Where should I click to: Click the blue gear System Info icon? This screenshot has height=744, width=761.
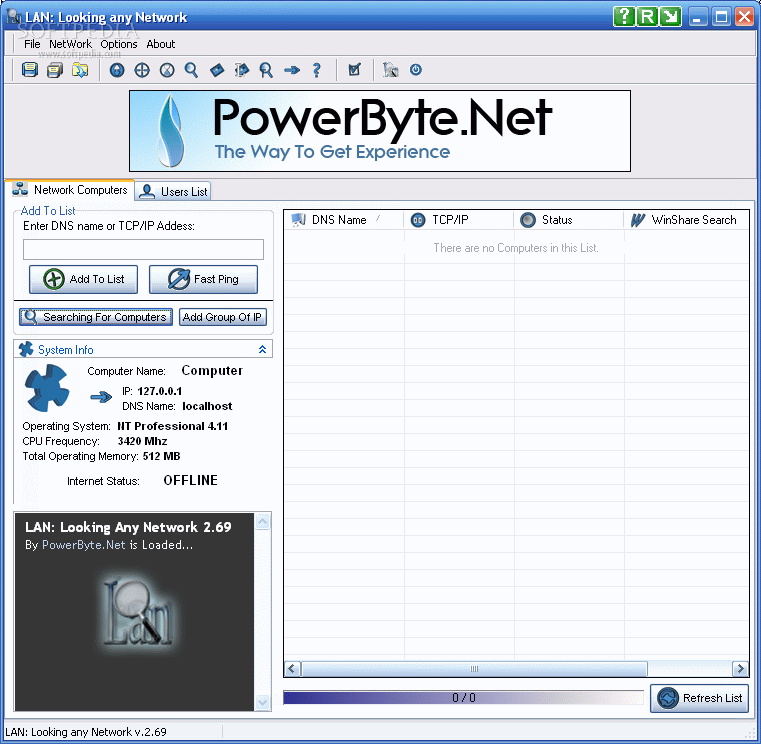click(x=47, y=388)
